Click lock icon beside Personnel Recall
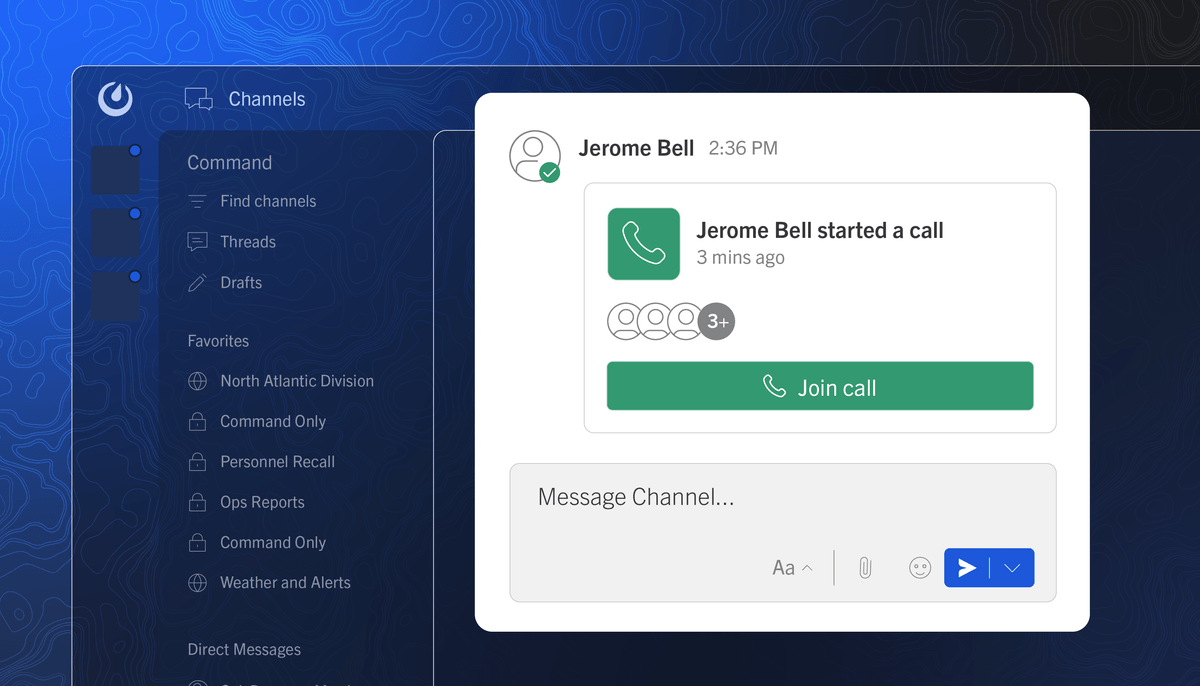This screenshot has height=686, width=1200. click(197, 462)
